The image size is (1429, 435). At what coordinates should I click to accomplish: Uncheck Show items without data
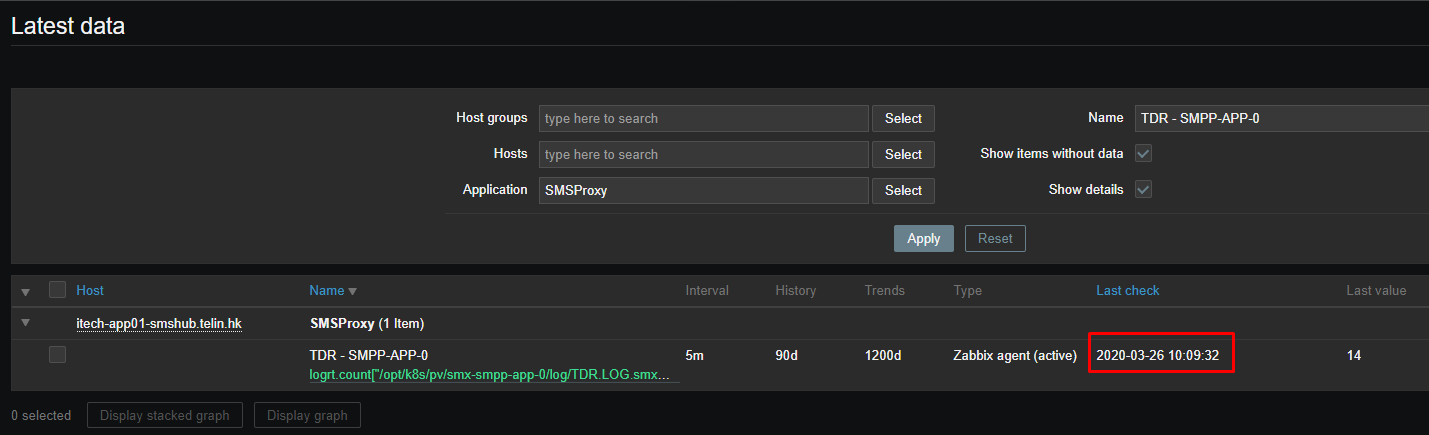pos(1143,154)
